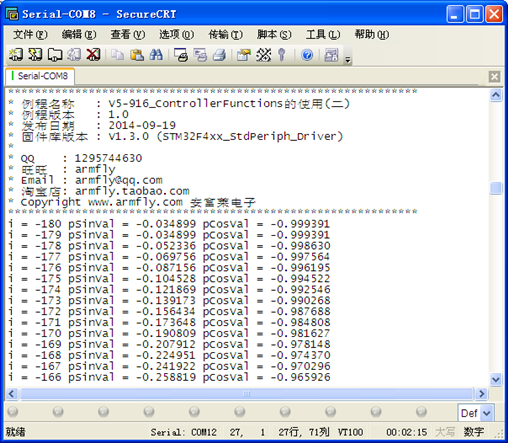Viewport: 508px width, 443px height.
Task: Click the Print Screen toolbar icon
Action: click(x=181, y=55)
